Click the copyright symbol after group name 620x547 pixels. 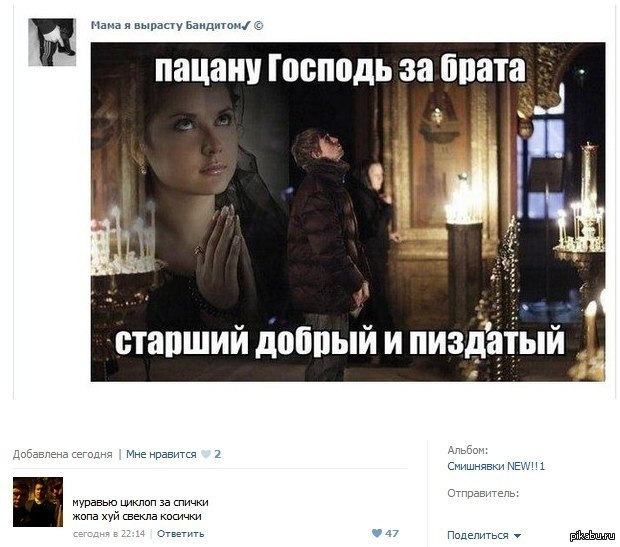point(258,26)
